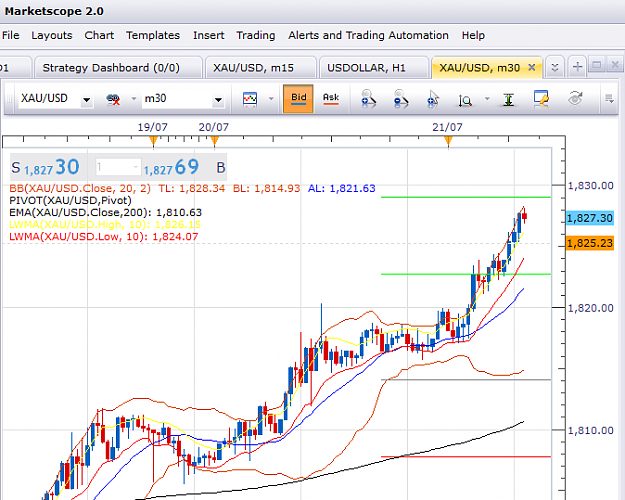
Task: Click the 1,820.00 price axis label
Action: 591,308
